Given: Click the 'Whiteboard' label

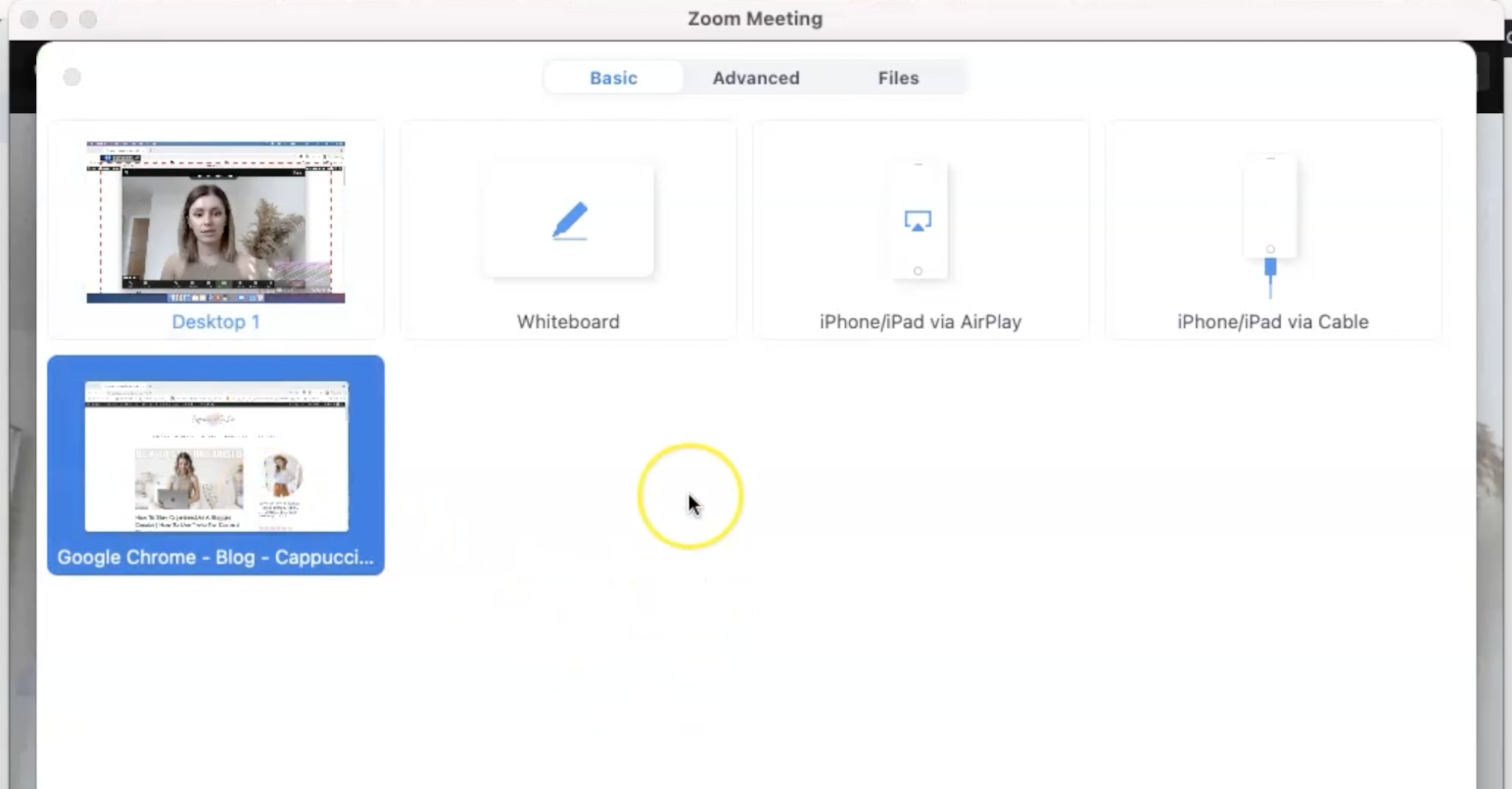Looking at the screenshot, I should coord(568,322).
